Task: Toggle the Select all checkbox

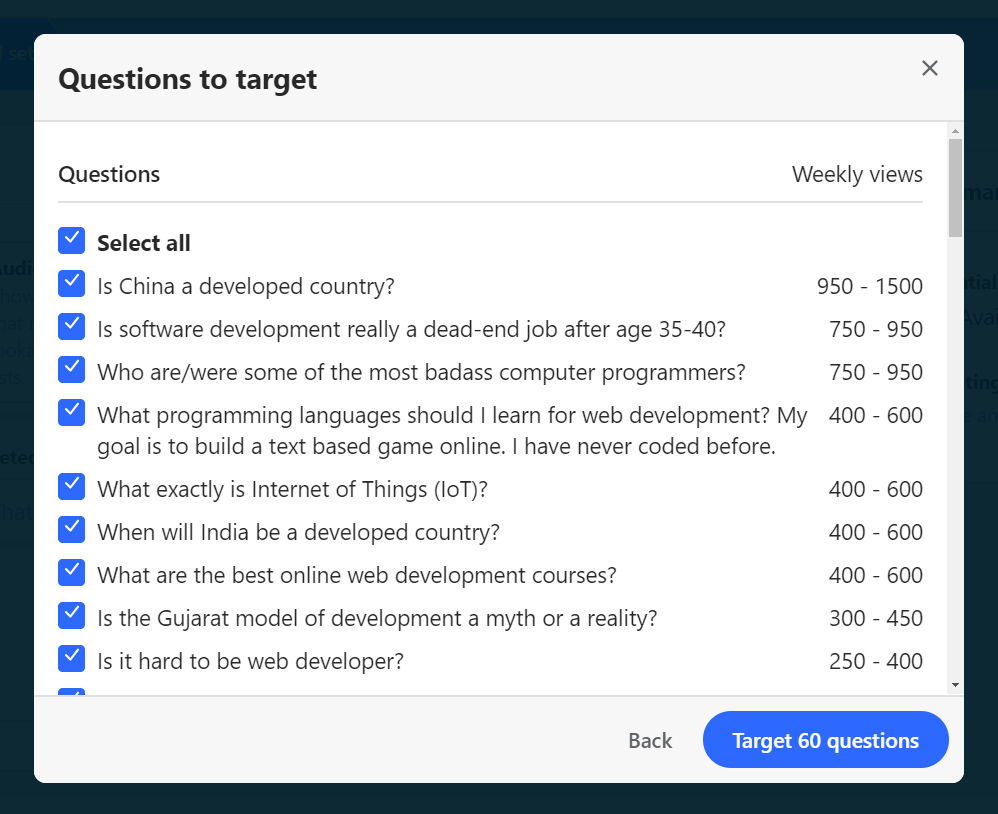Action: click(72, 241)
